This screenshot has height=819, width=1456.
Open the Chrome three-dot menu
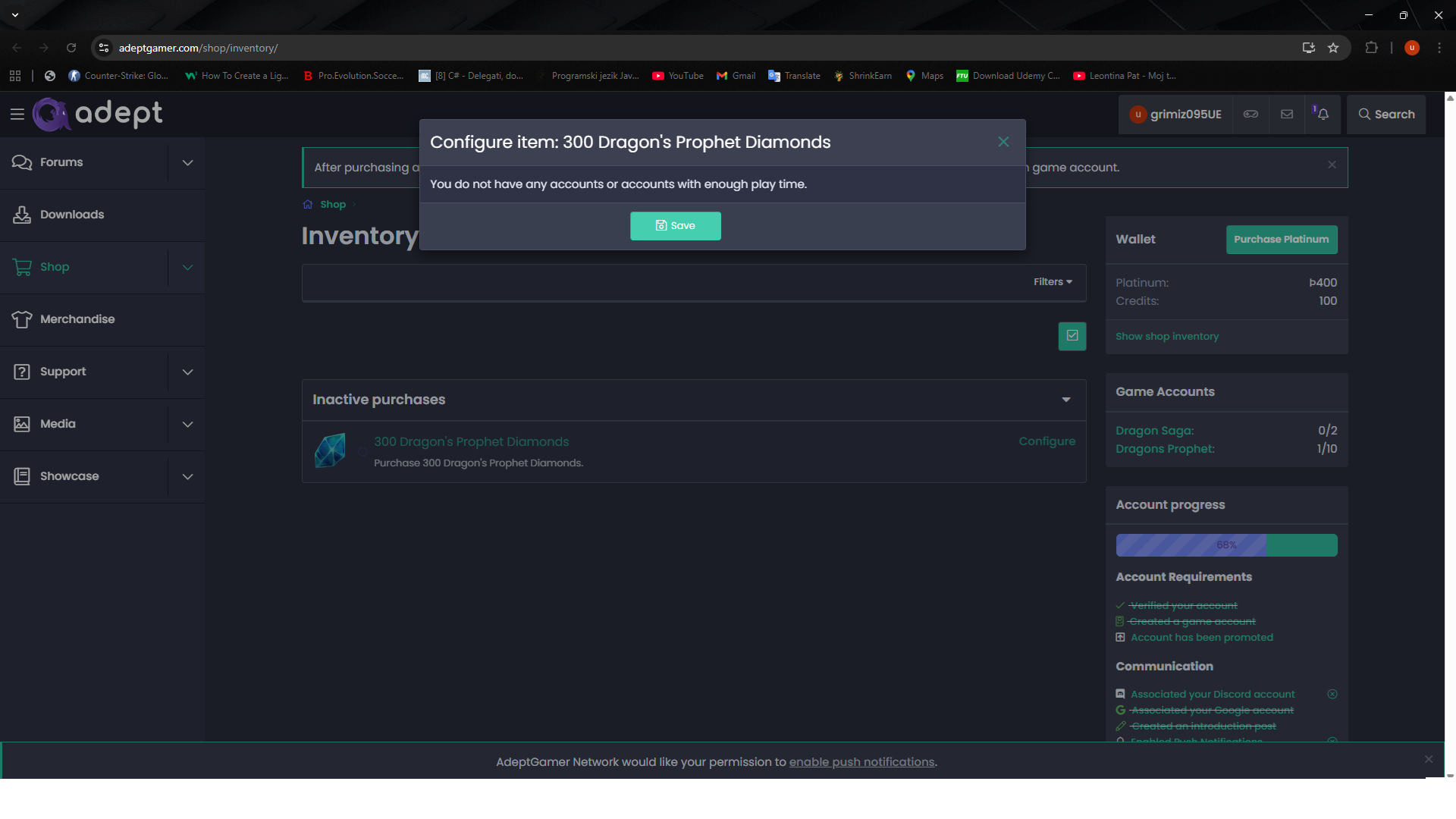click(x=1439, y=48)
